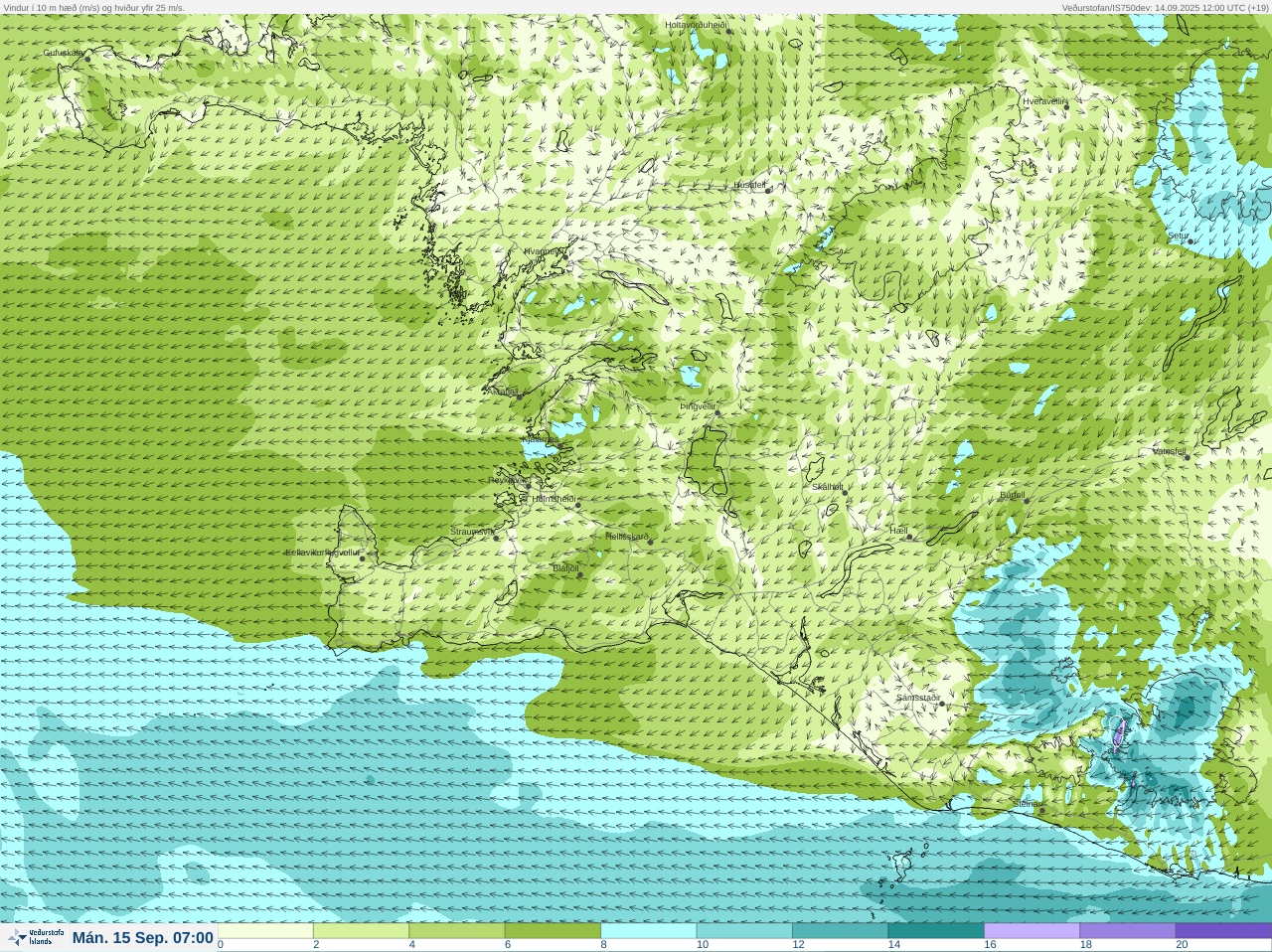Click the Hellisskarð station marker
The width and height of the screenshot is (1272, 952).
(651, 542)
